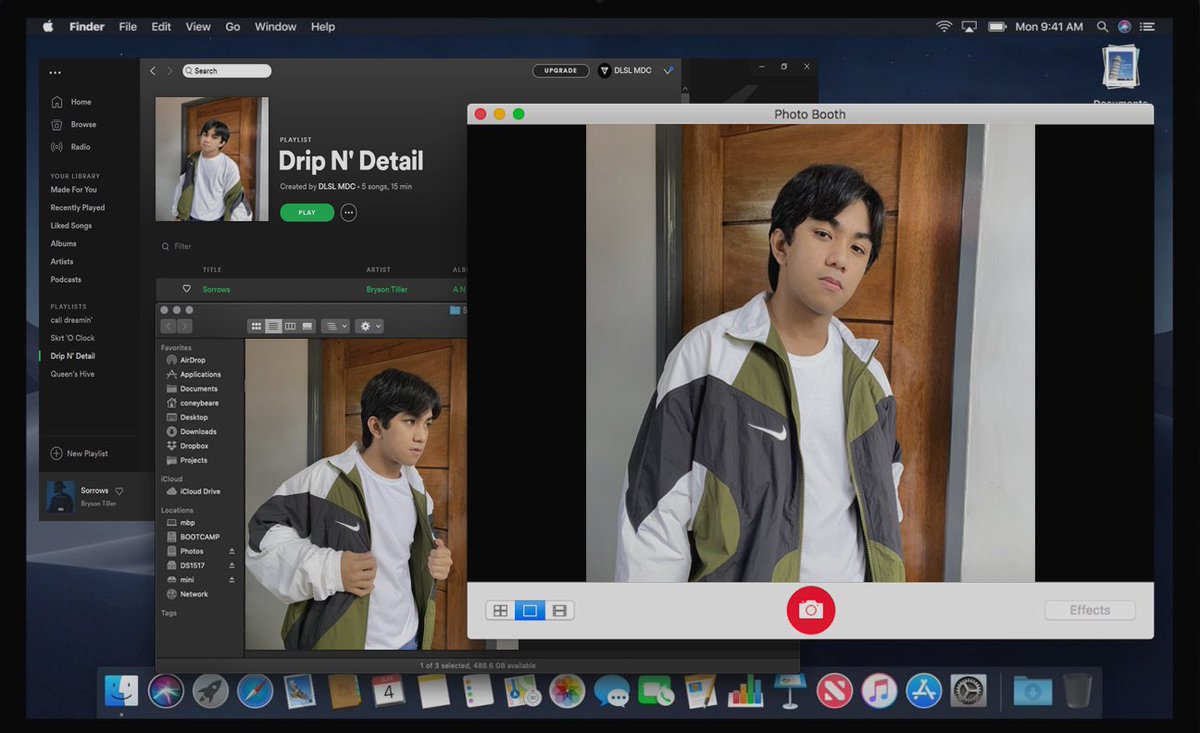Screen dimensions: 1200x733
Task: Go back in Spotify navigation
Action: point(153,71)
